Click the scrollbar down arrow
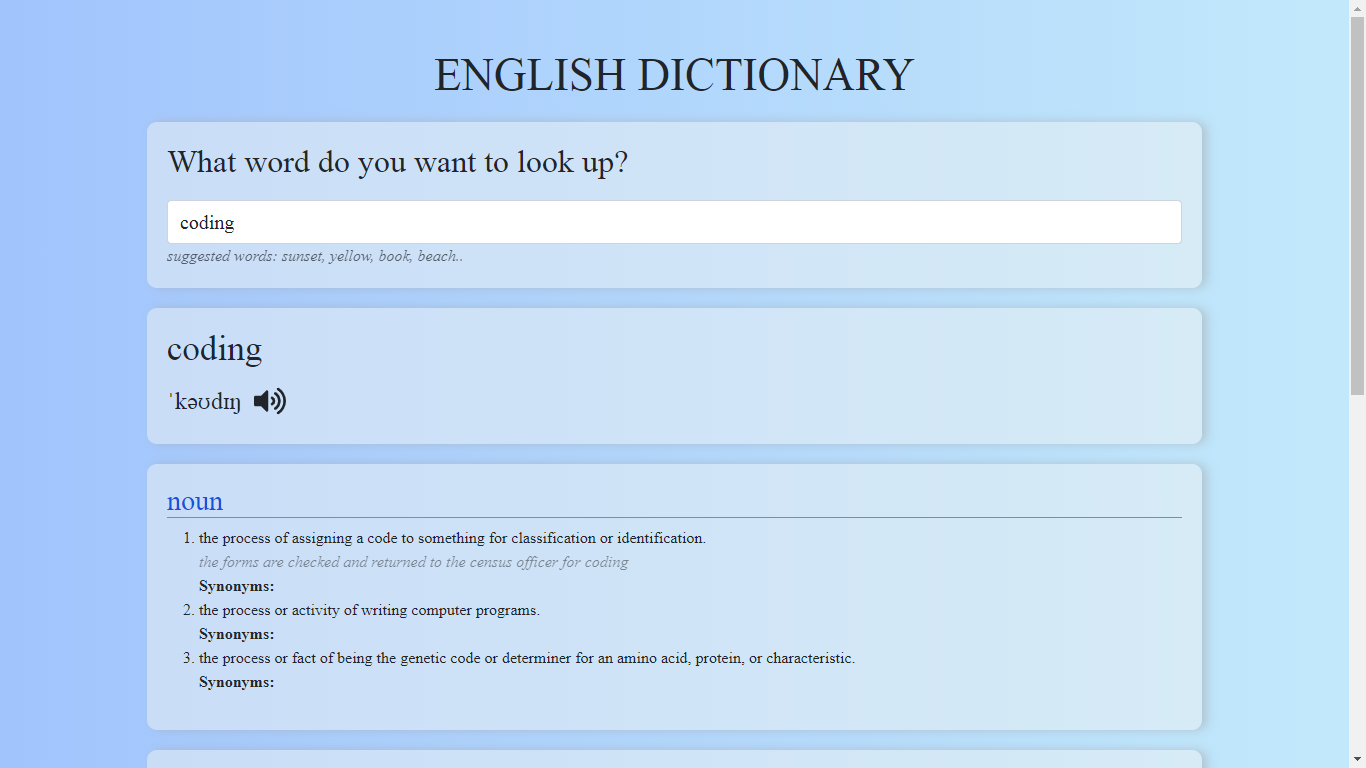Screen dimensions: 1366x768 [1357, 759]
